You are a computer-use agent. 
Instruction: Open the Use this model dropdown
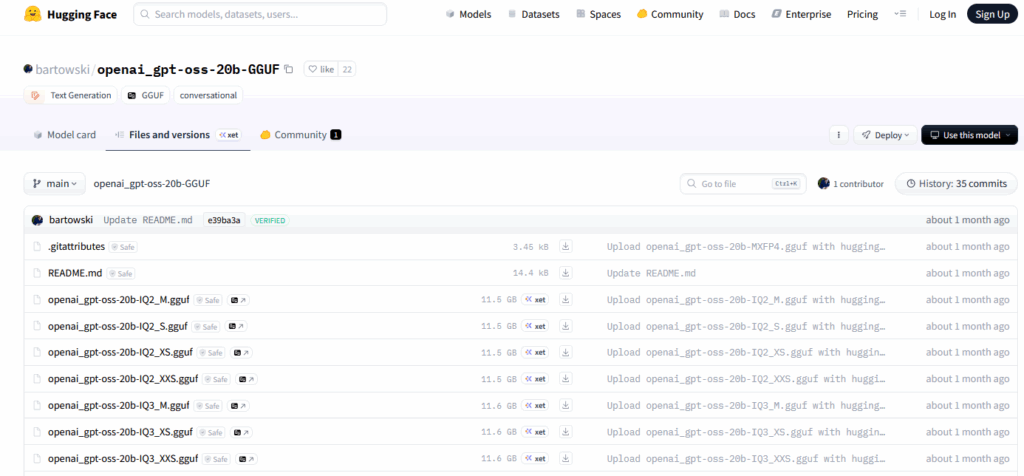pyautogui.click(x=969, y=135)
